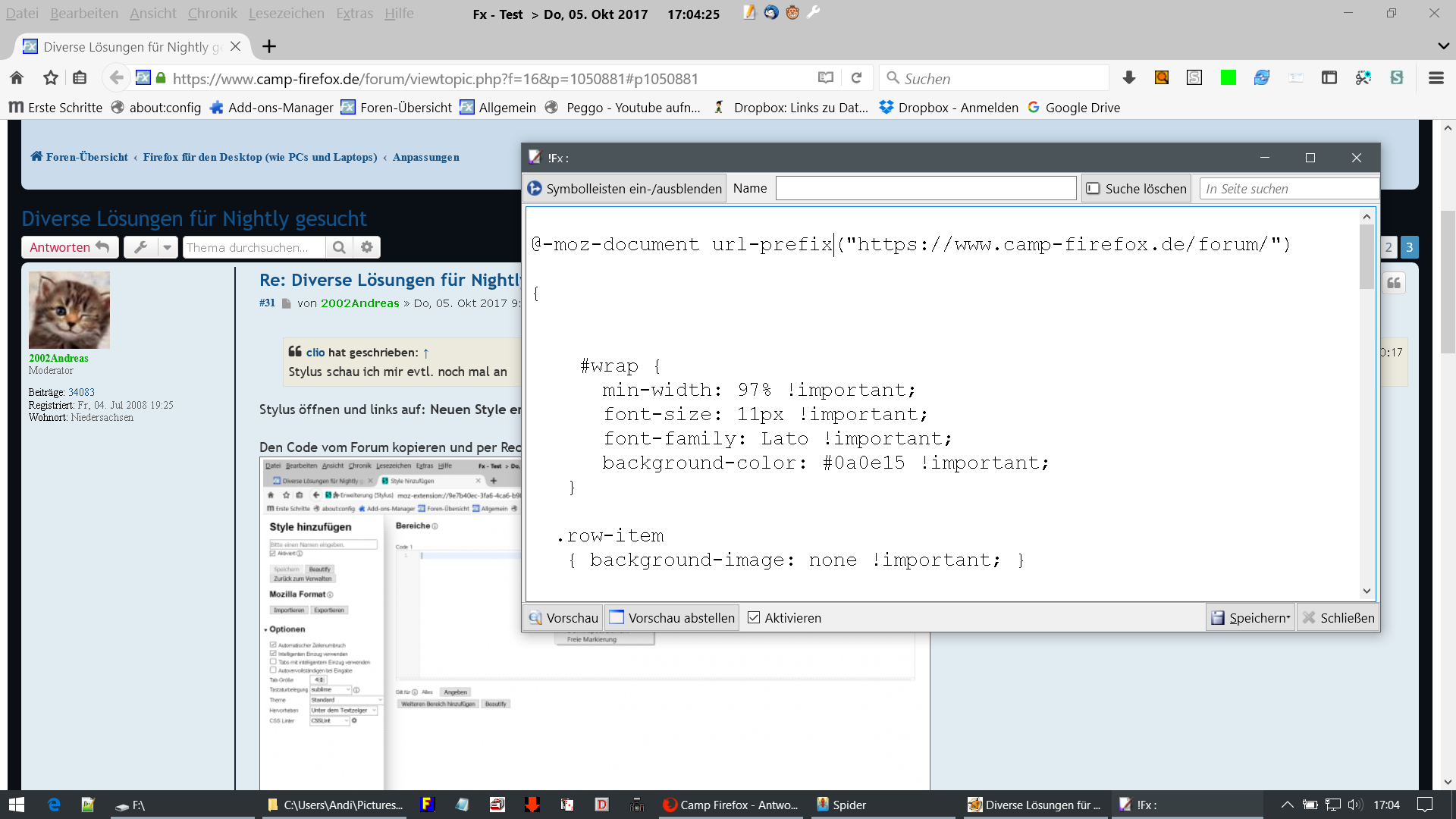Viewport: 1456px width, 819px height.
Task: Click the Antworten reply button
Action: [69, 247]
